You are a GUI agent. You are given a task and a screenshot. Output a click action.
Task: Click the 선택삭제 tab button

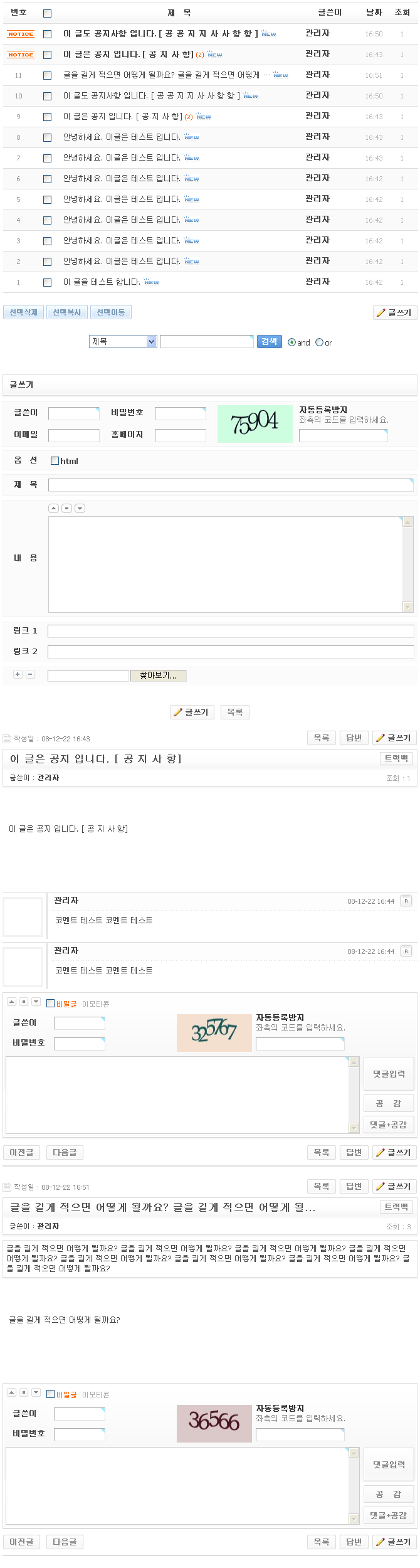(x=23, y=312)
